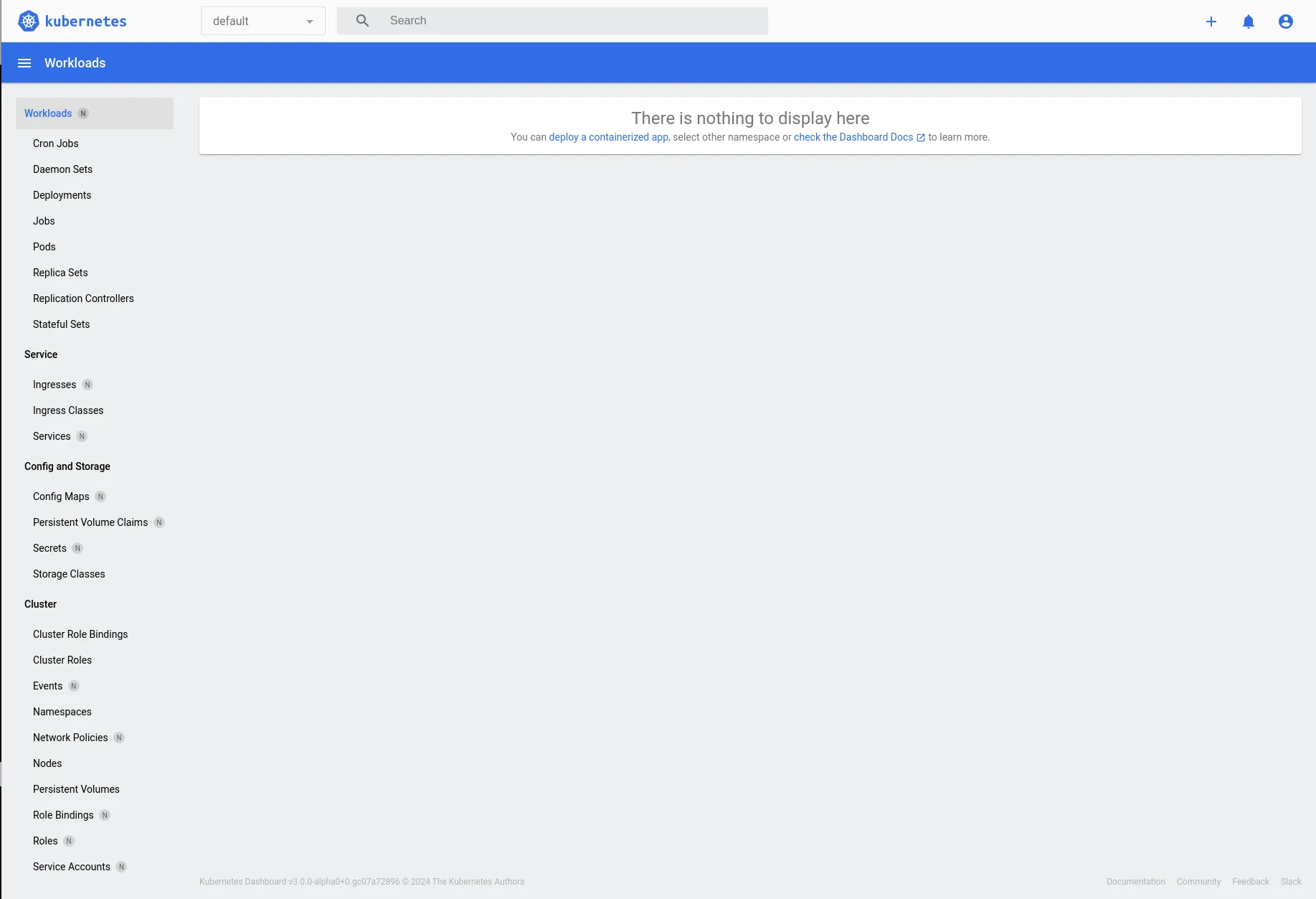1316x899 pixels.
Task: Open Config Maps
Action: point(61,496)
